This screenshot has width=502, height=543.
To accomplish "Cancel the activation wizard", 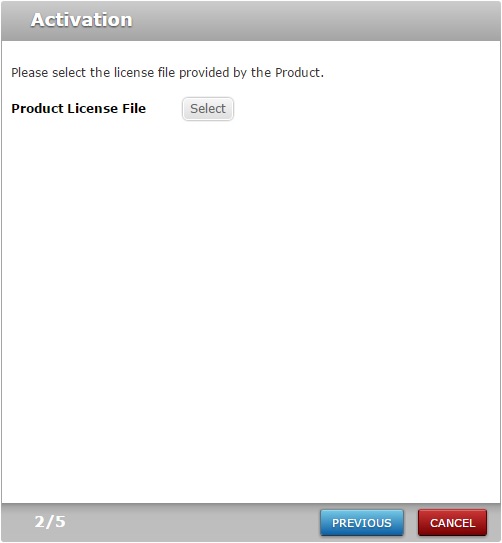I will pos(452,523).
